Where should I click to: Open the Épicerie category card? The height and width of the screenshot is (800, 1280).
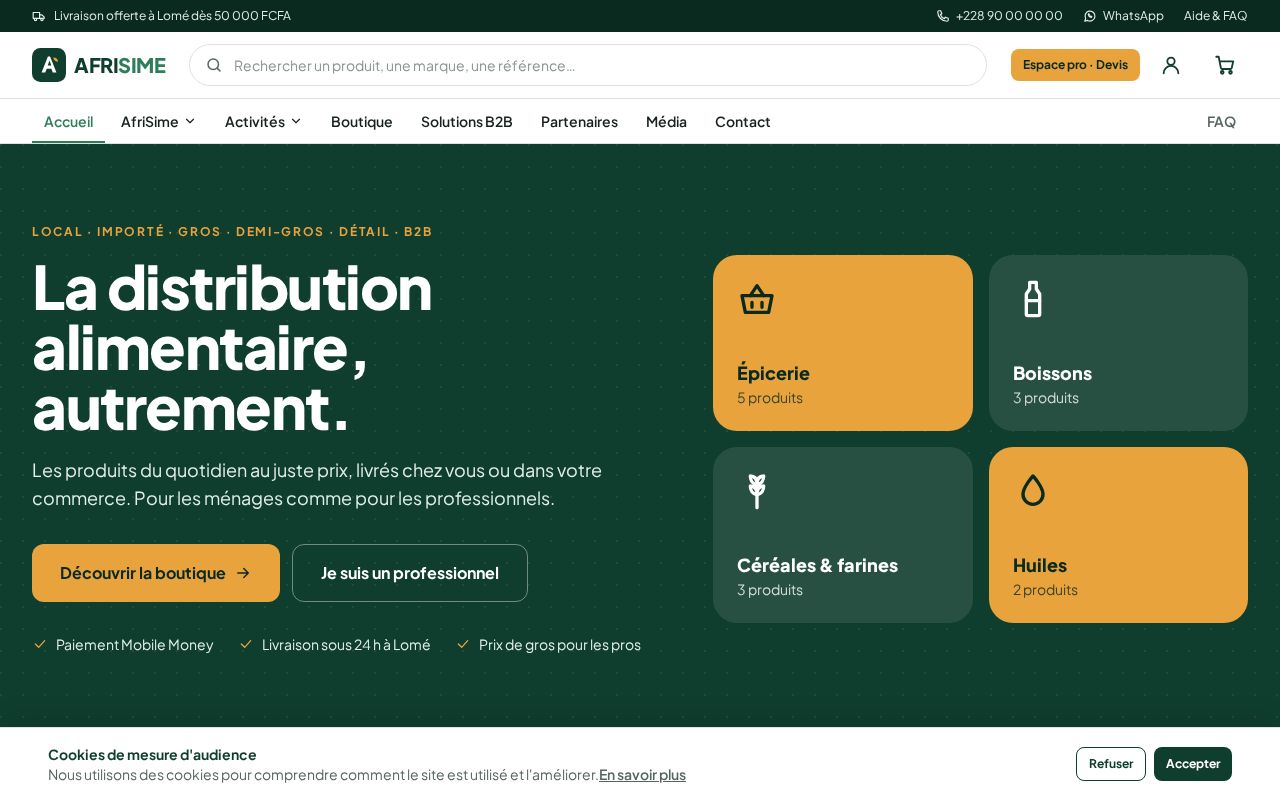click(x=843, y=343)
